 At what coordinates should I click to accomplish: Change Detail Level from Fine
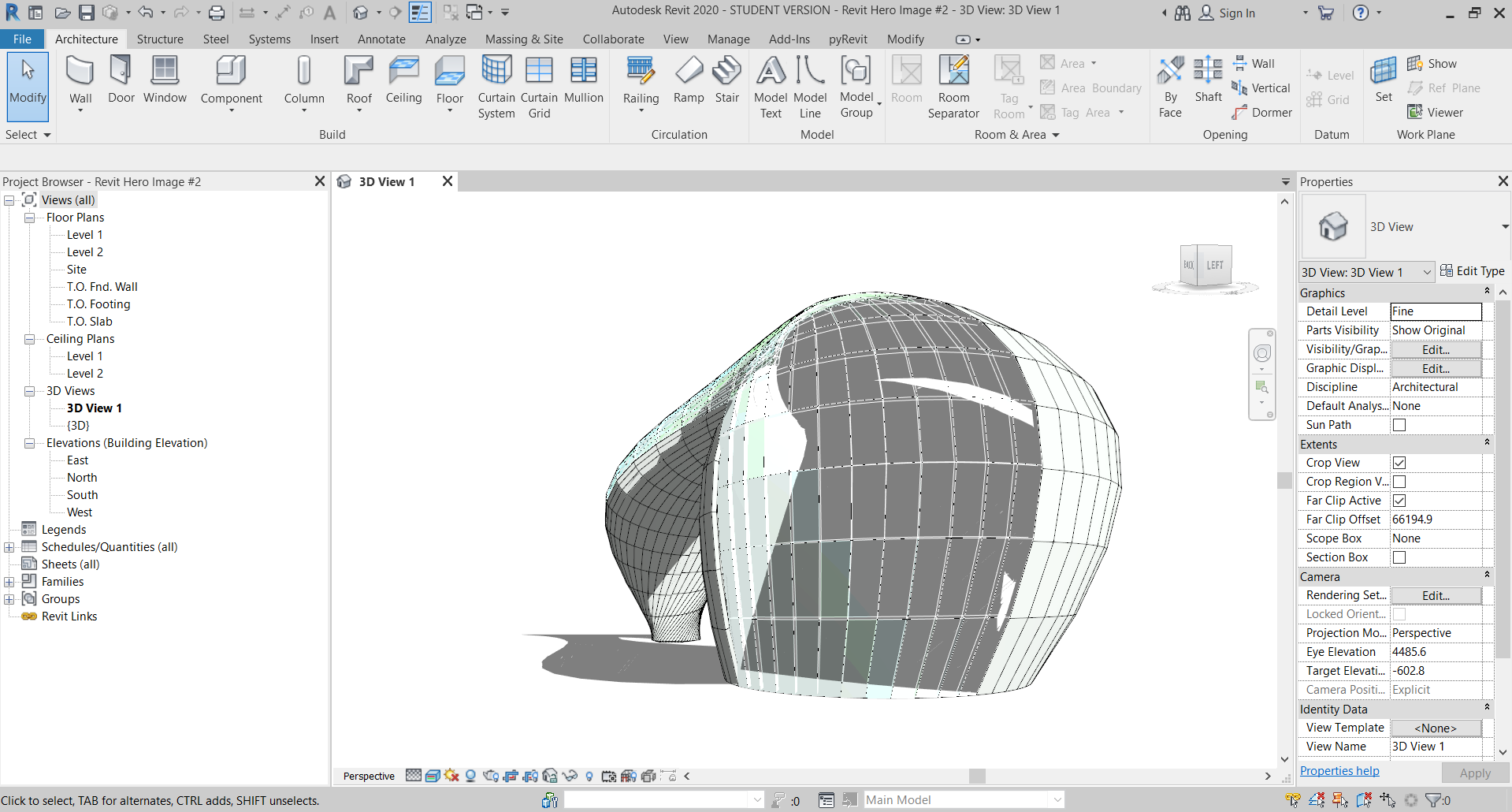pos(1434,311)
